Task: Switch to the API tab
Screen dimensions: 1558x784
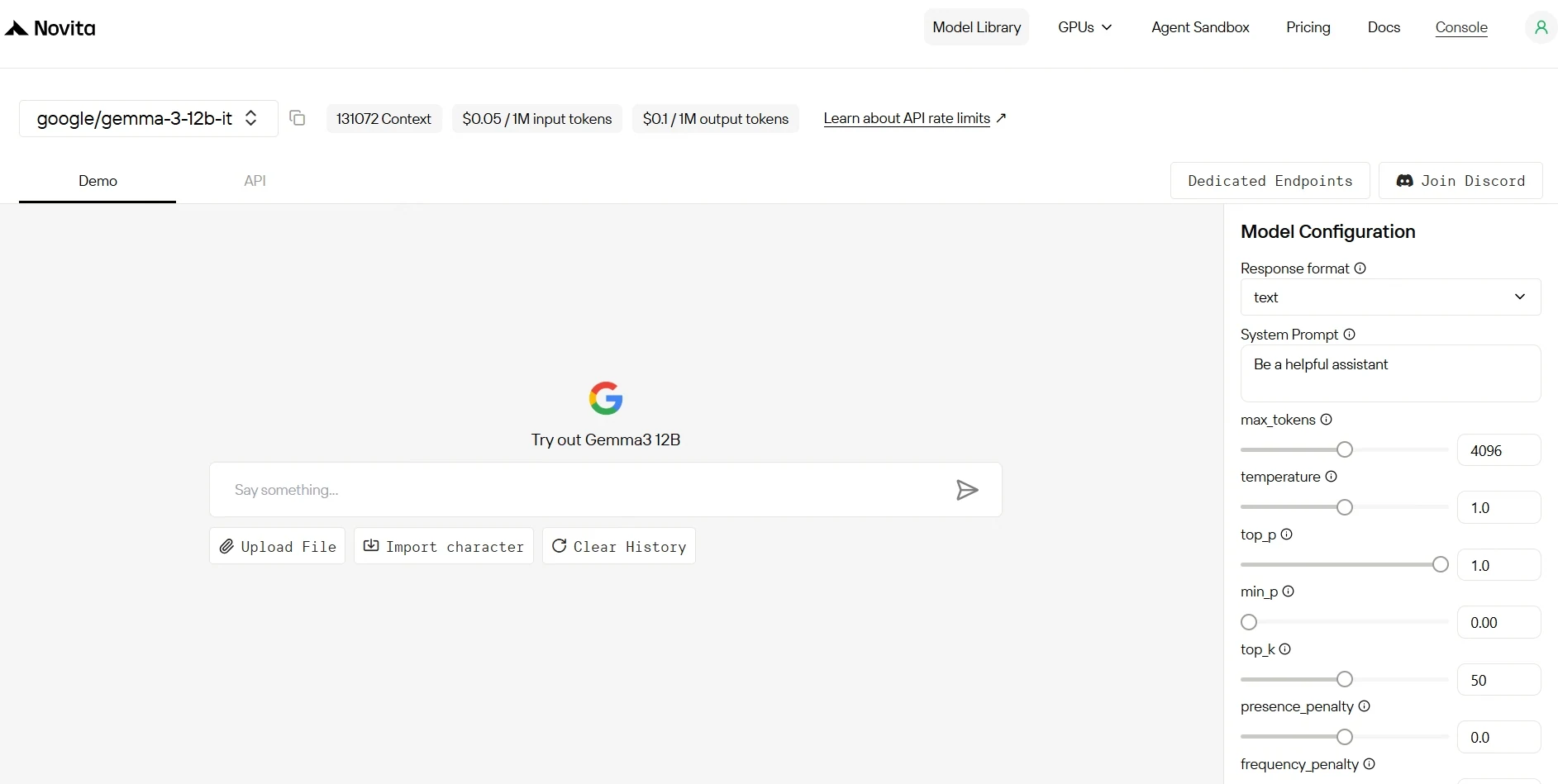Action: coord(255,181)
